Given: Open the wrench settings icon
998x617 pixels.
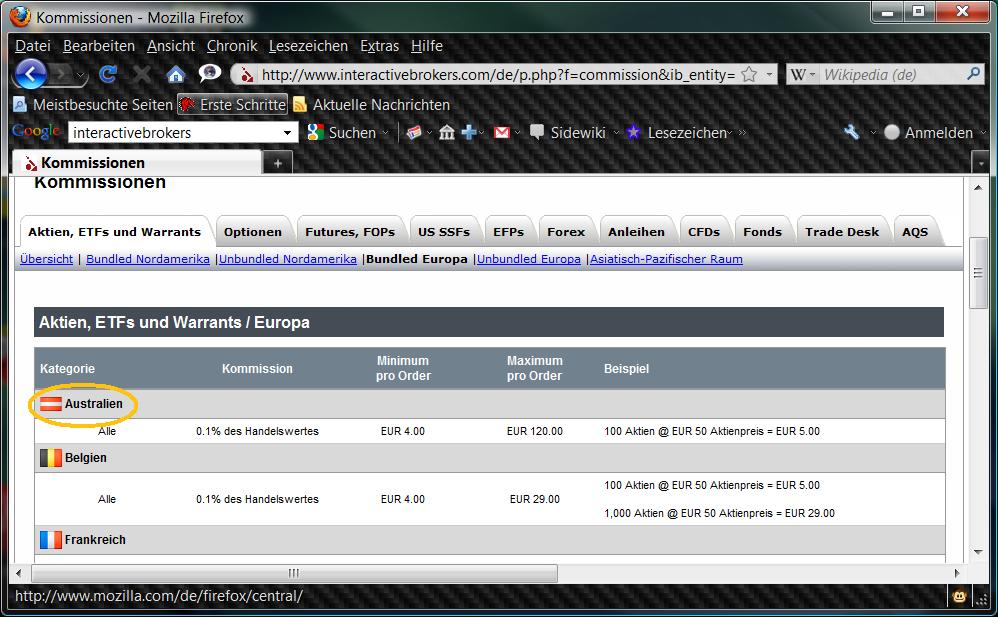Looking at the screenshot, I should 852,132.
